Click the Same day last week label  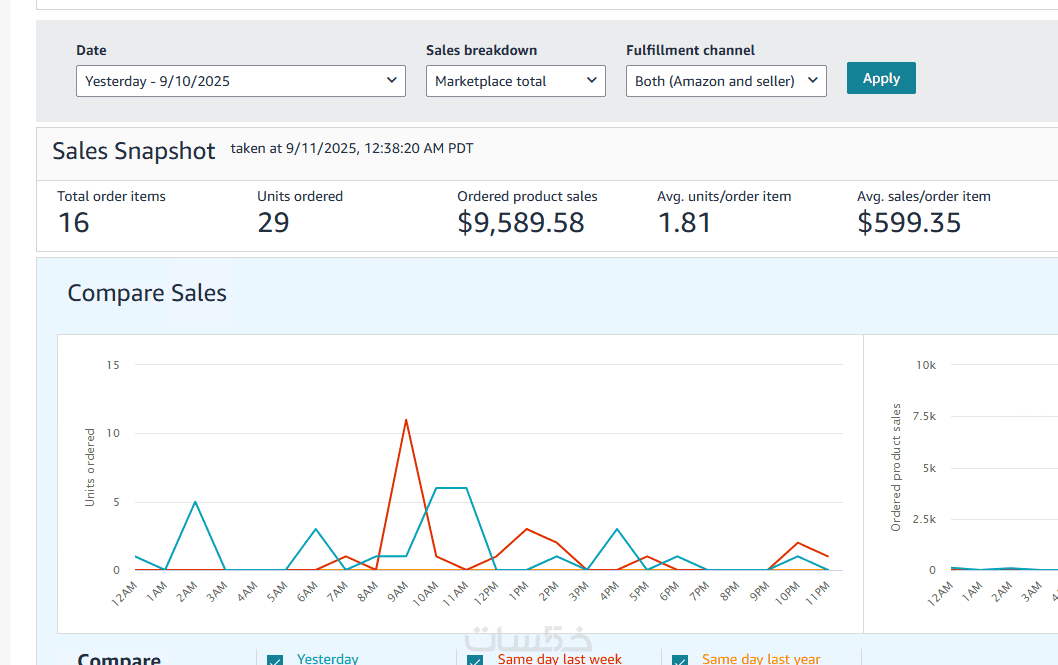tap(559, 659)
